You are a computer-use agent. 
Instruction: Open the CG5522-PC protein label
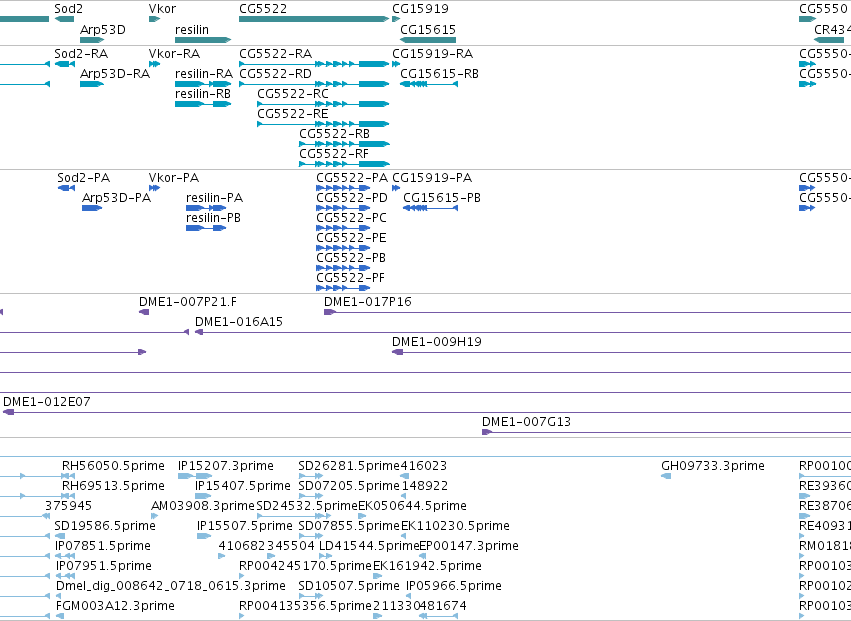click(352, 218)
